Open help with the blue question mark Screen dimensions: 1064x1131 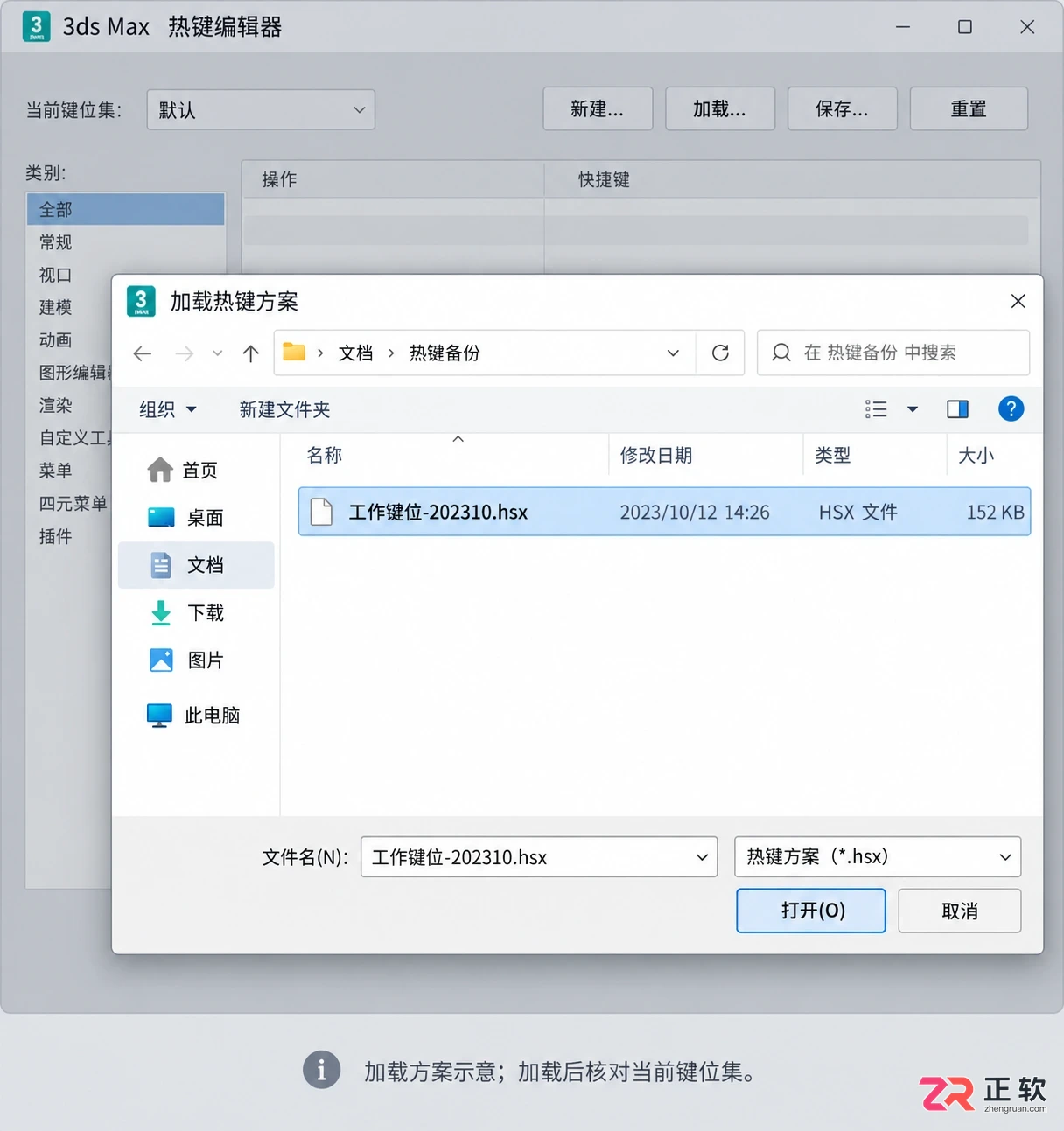pyautogui.click(x=1011, y=408)
